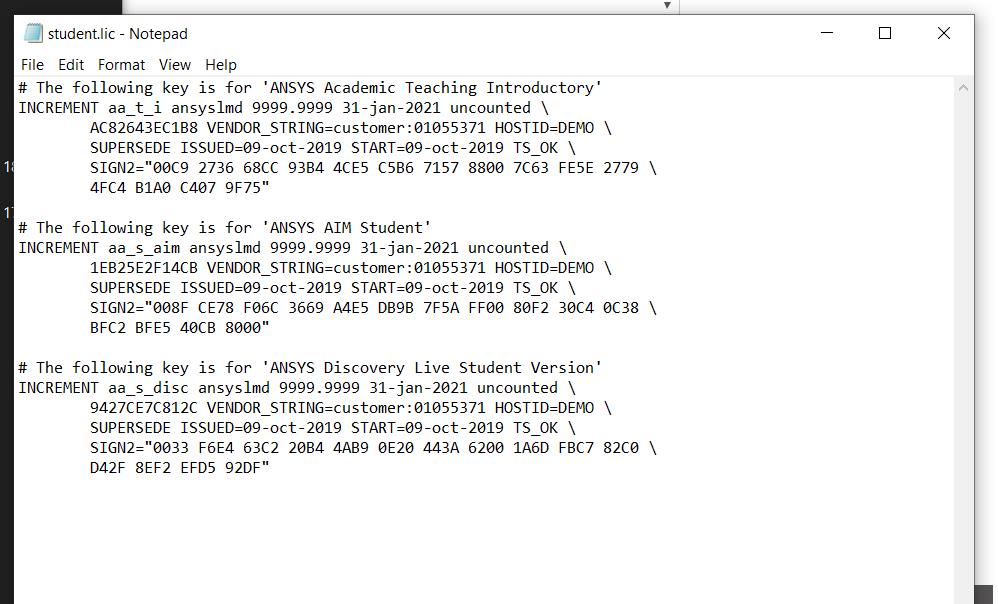Click on INCREMENT aa_s_aim line

(x=292, y=248)
